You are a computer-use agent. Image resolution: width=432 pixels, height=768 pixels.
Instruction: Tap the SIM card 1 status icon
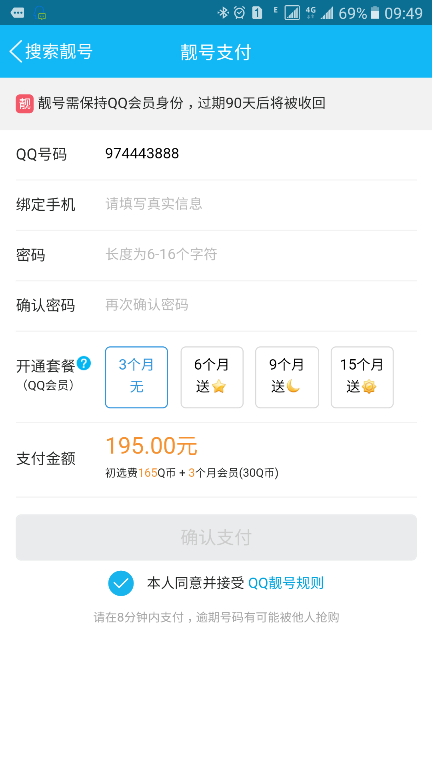coord(257,13)
